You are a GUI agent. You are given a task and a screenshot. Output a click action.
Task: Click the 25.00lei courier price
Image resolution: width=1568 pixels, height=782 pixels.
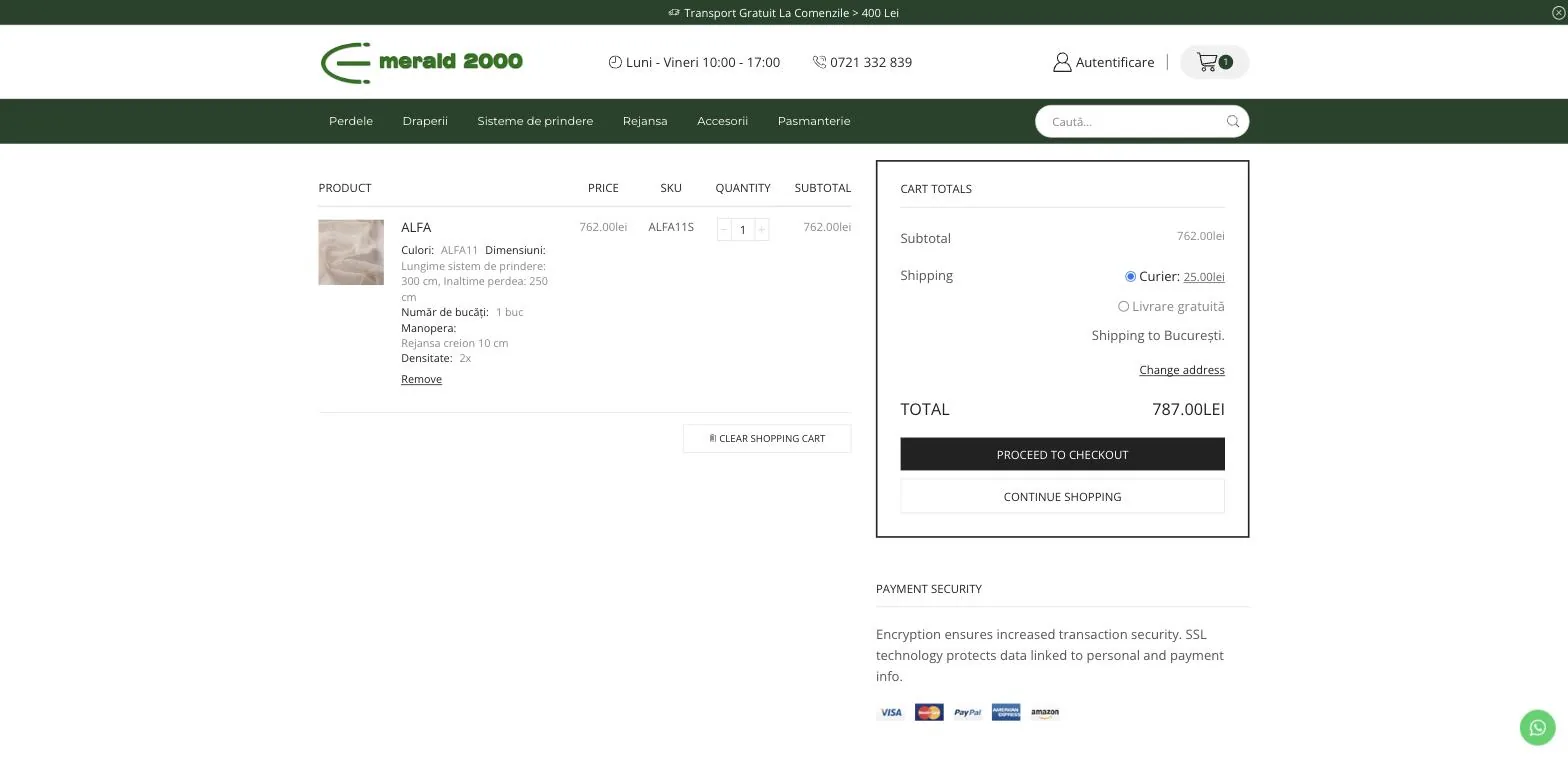(1204, 277)
